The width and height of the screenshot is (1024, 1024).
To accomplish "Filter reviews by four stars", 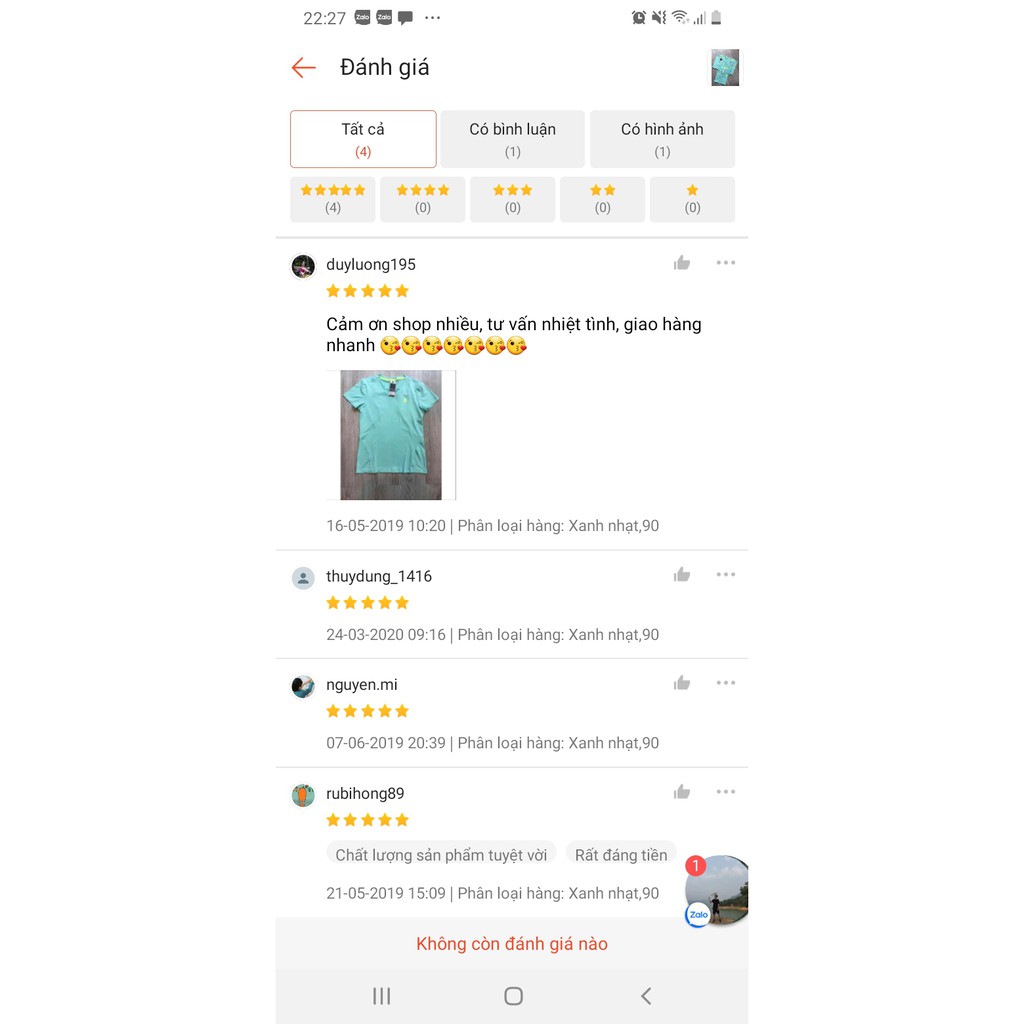I will pyautogui.click(x=423, y=199).
